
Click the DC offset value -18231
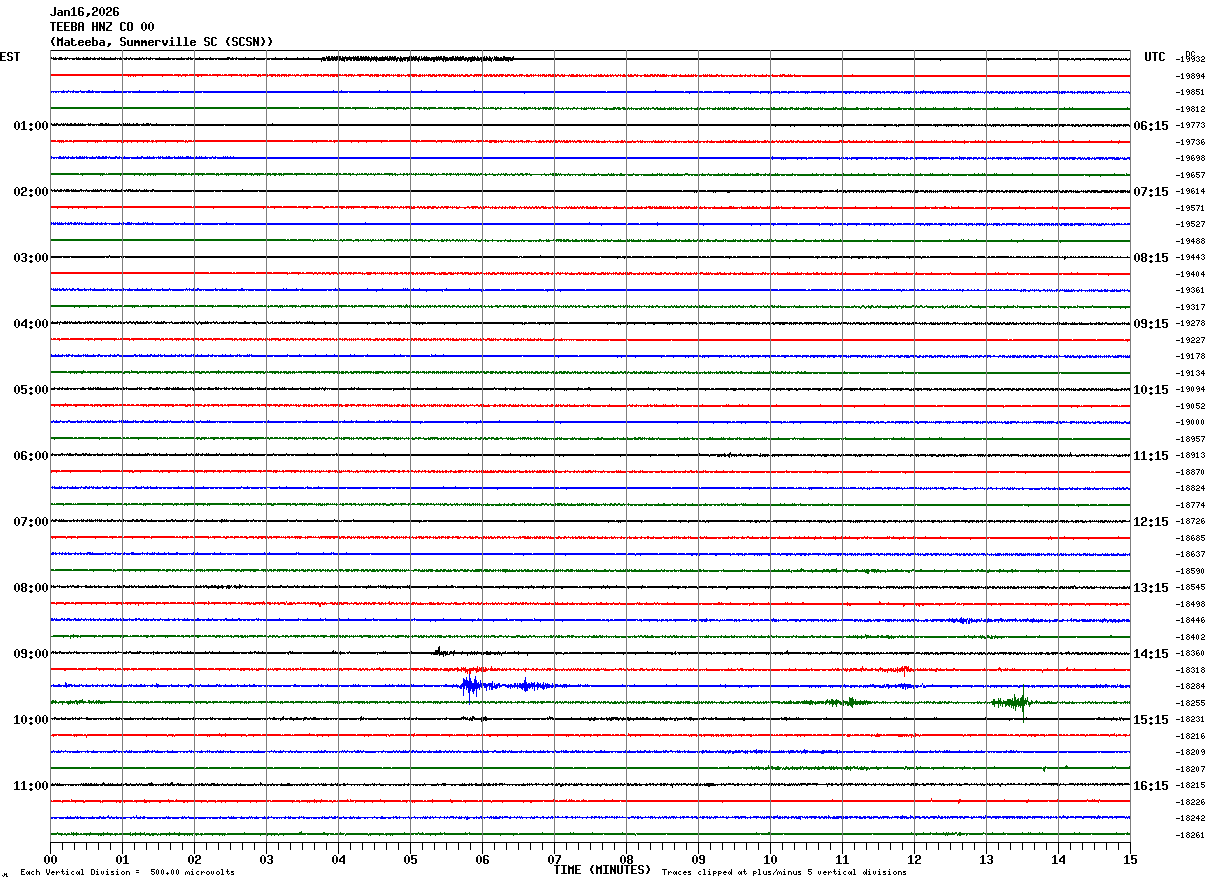(x=1191, y=720)
